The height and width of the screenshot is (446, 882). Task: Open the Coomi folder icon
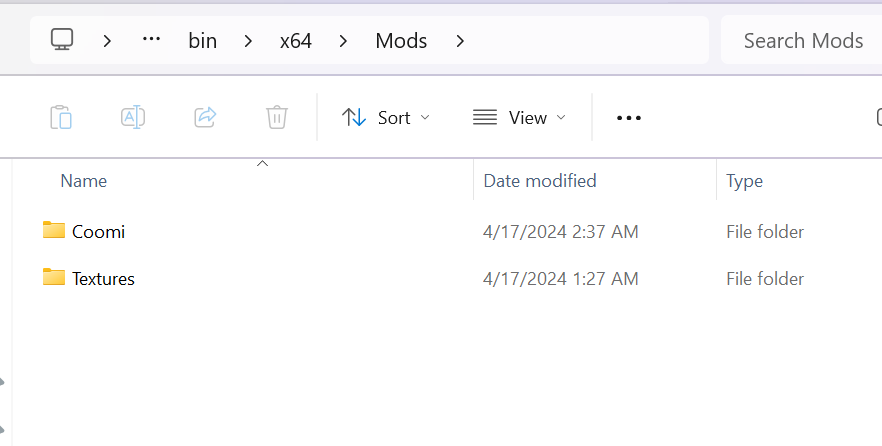tap(54, 230)
